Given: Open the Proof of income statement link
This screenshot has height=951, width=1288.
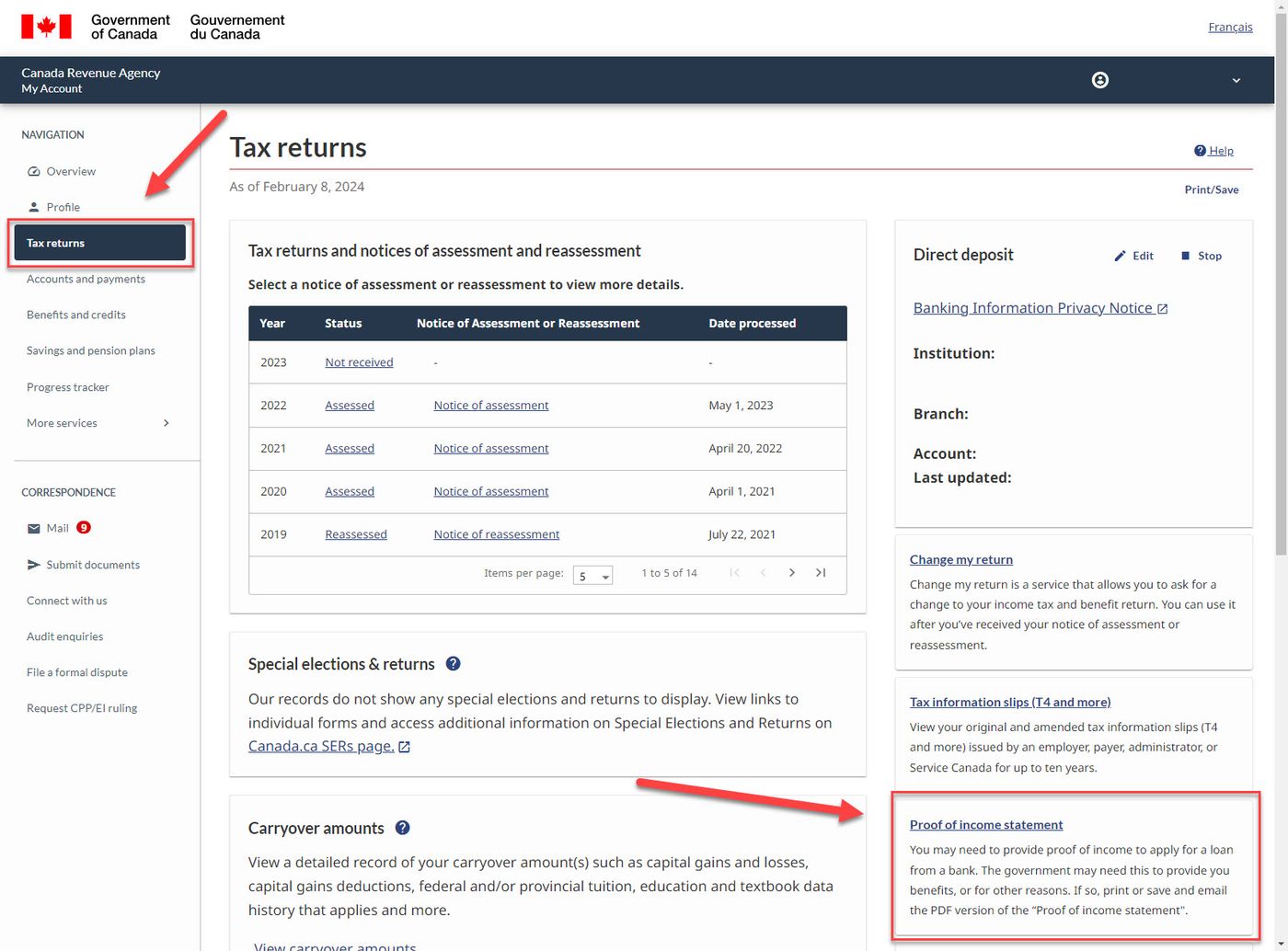Looking at the screenshot, I should pyautogui.click(x=986, y=825).
